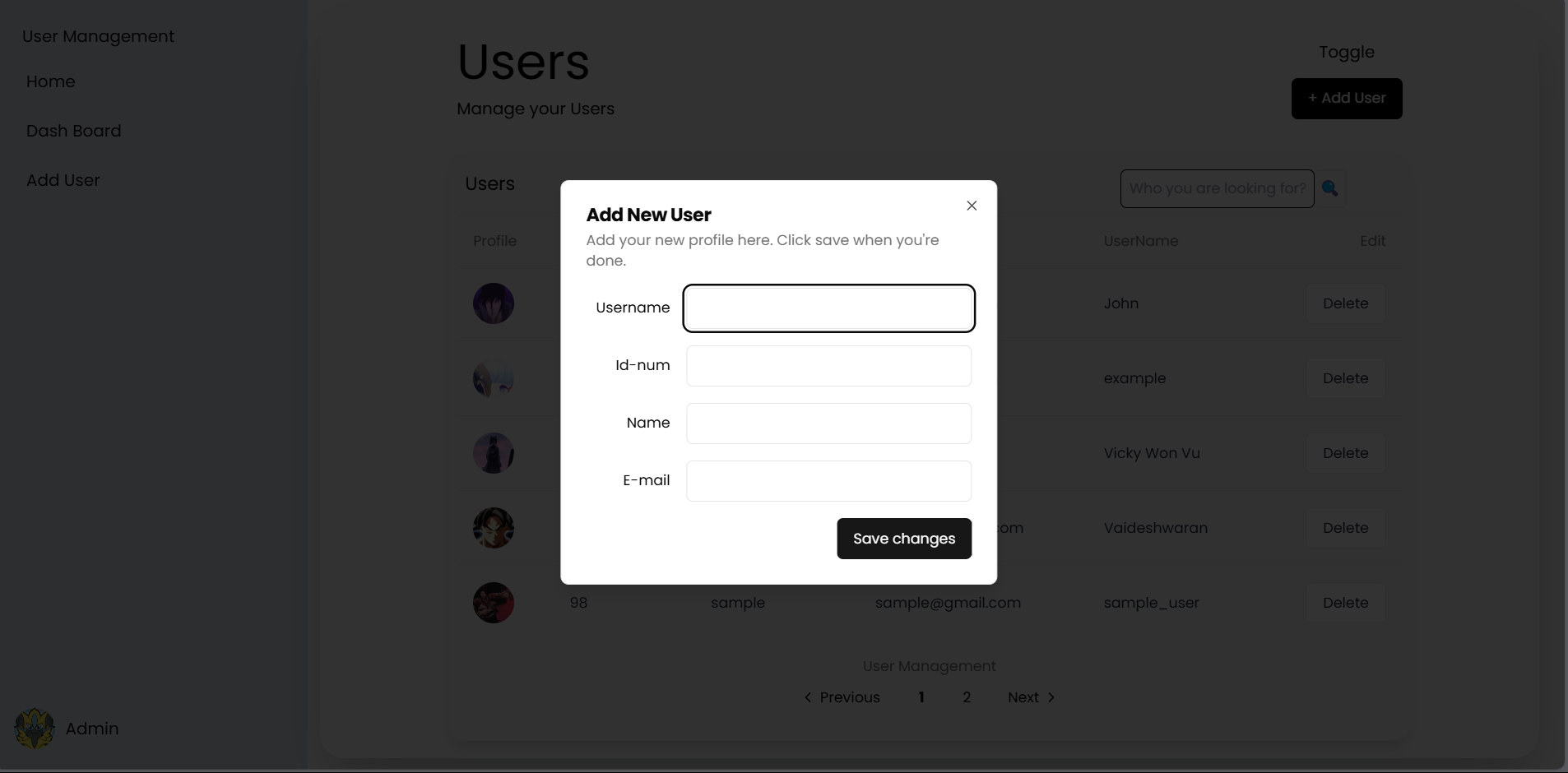Click the Id-num input field
This screenshot has width=1568, height=773.
coord(828,366)
